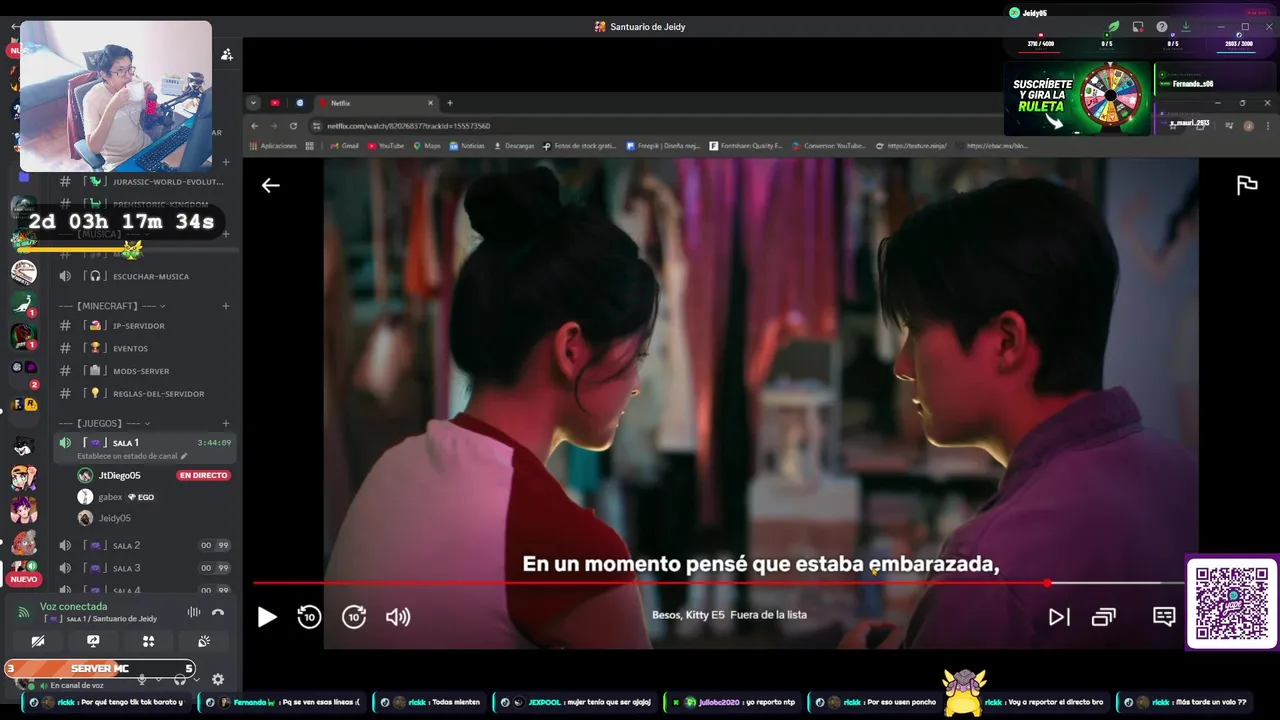Edit channel status 'Establece un estado de canal'

point(132,456)
